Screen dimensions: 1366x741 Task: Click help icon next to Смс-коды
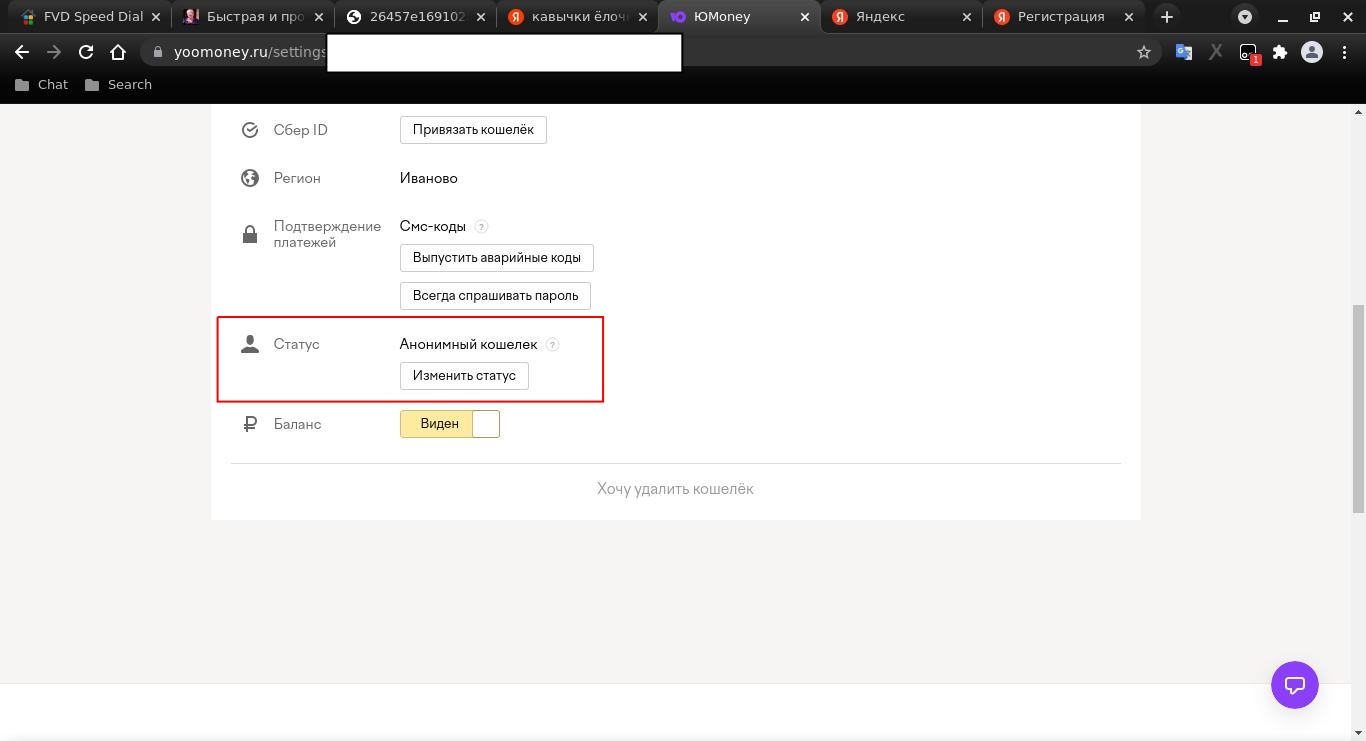481,227
